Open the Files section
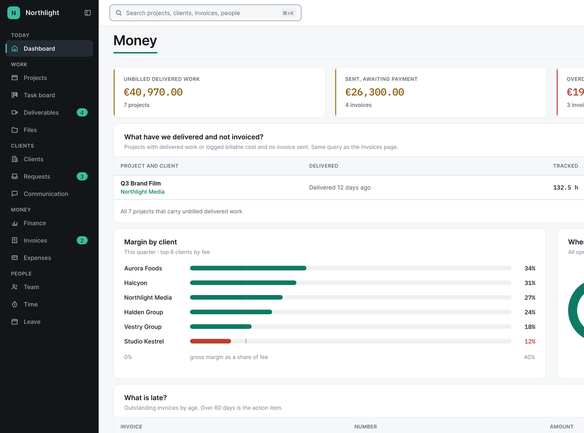584x433 pixels. point(49,130)
